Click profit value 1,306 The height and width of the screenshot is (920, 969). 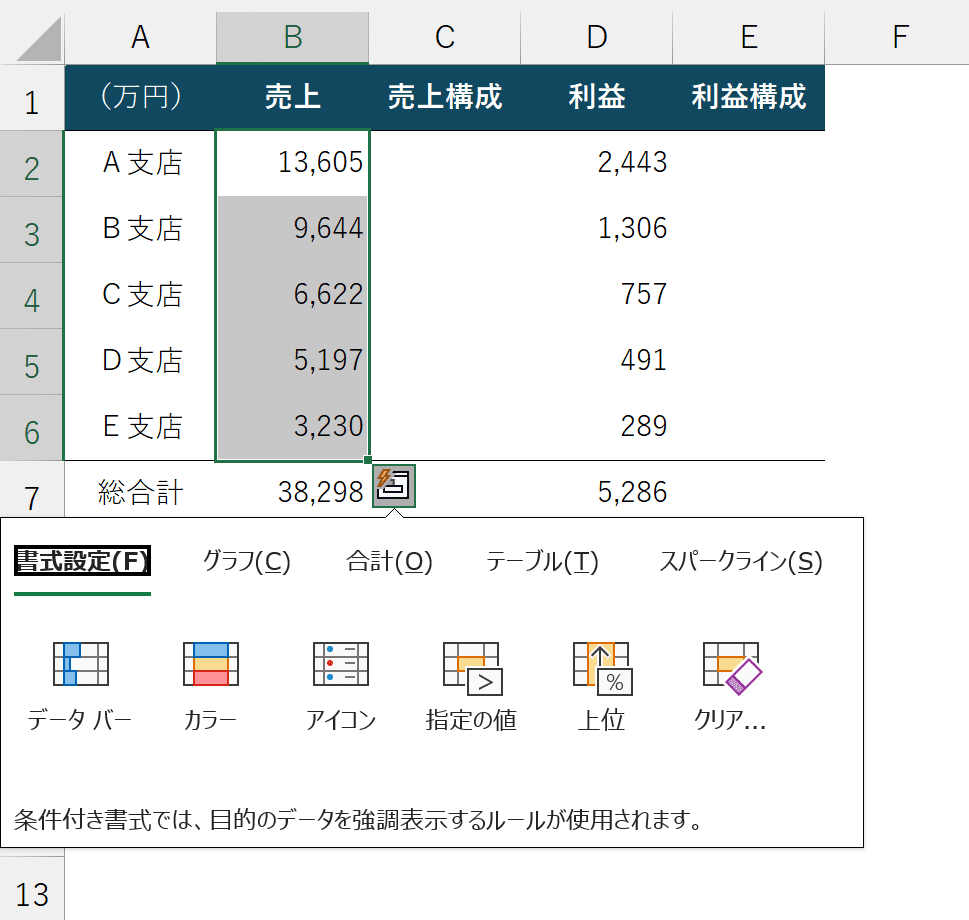(596, 230)
